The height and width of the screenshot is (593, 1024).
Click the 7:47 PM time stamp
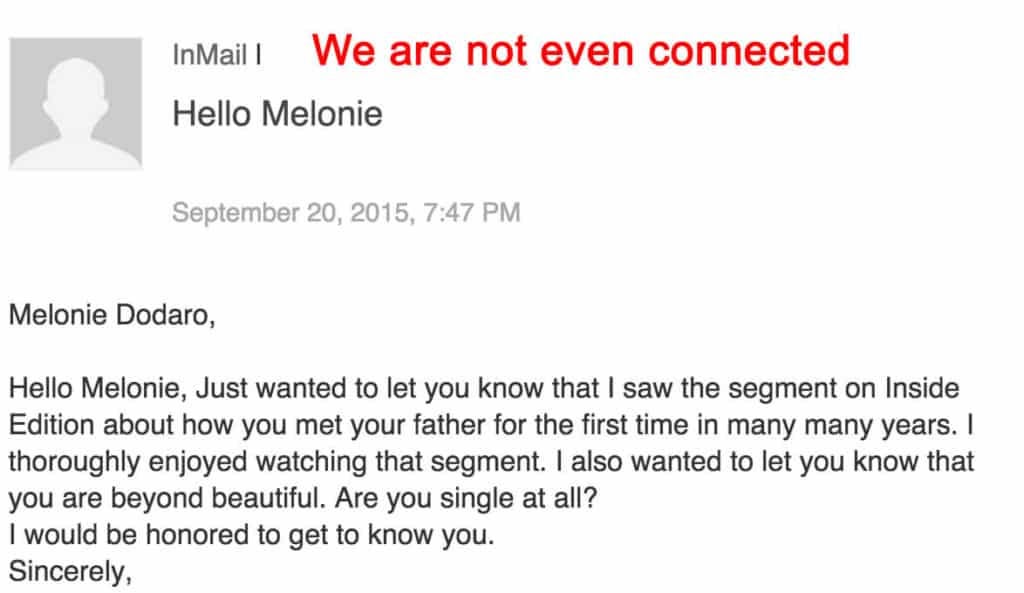click(x=478, y=213)
